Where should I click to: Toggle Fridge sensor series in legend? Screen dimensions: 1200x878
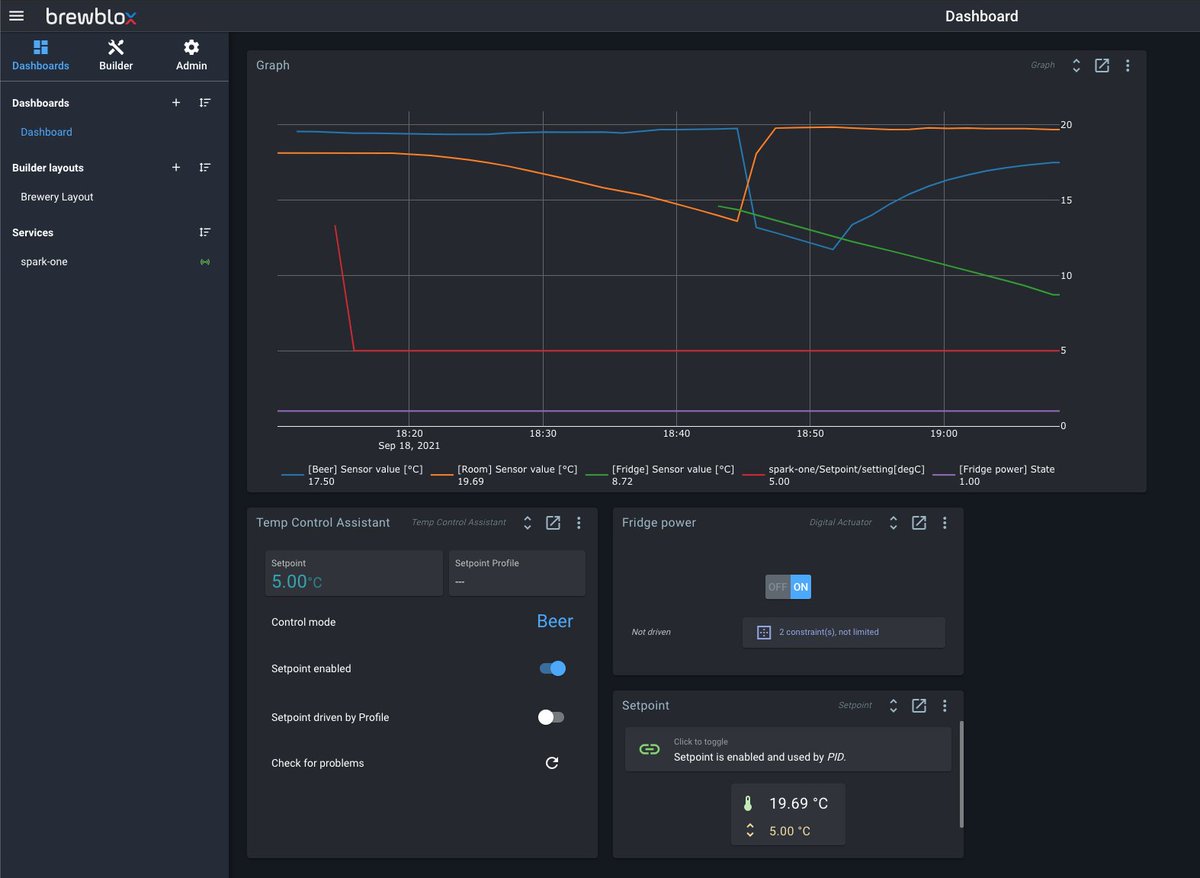[660, 475]
